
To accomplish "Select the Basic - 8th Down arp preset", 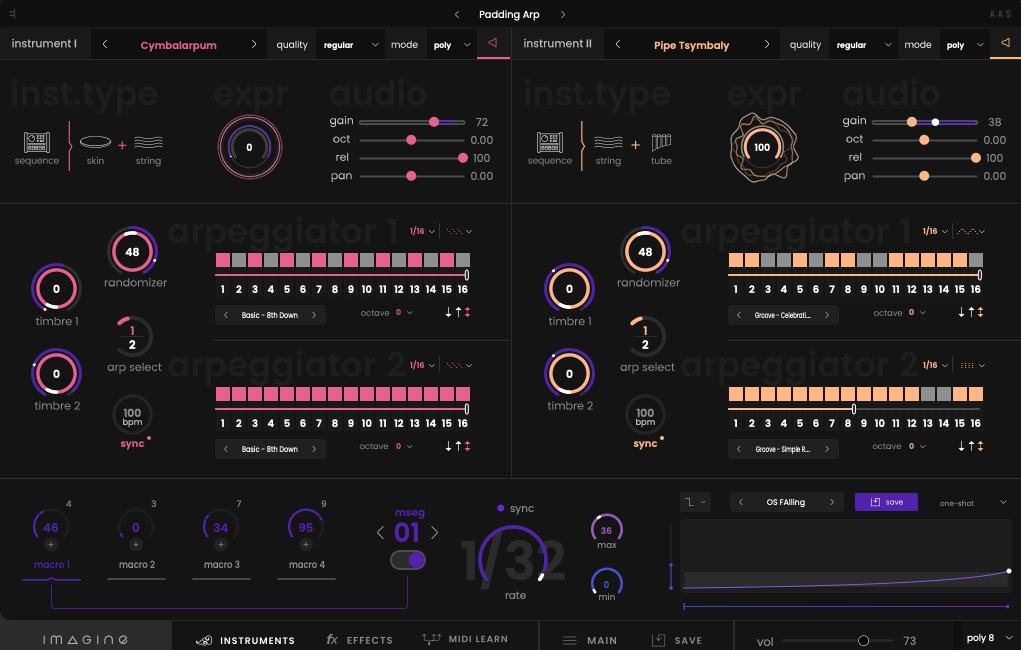I will click(x=270, y=313).
